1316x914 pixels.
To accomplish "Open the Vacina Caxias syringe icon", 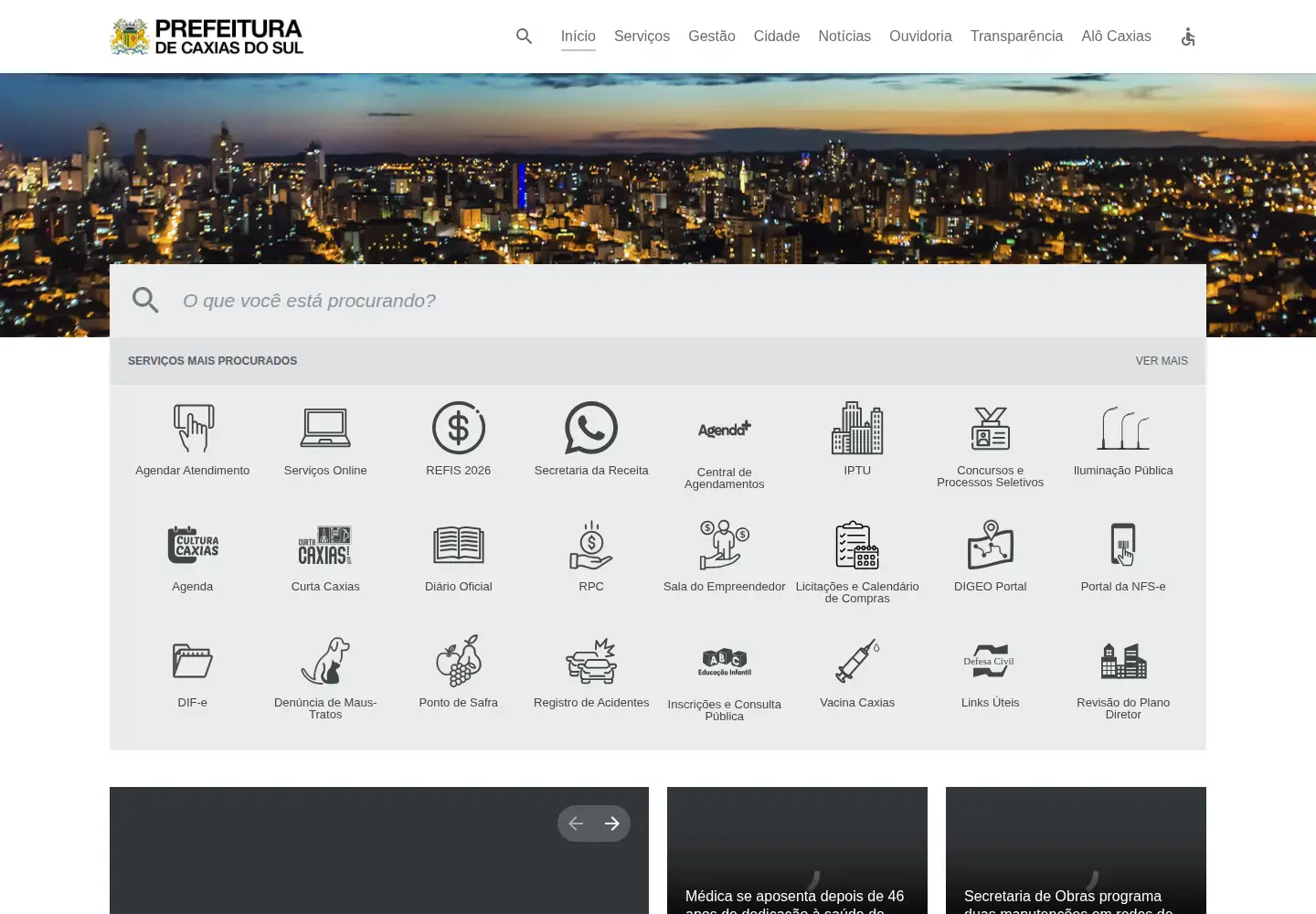I will point(857,660).
